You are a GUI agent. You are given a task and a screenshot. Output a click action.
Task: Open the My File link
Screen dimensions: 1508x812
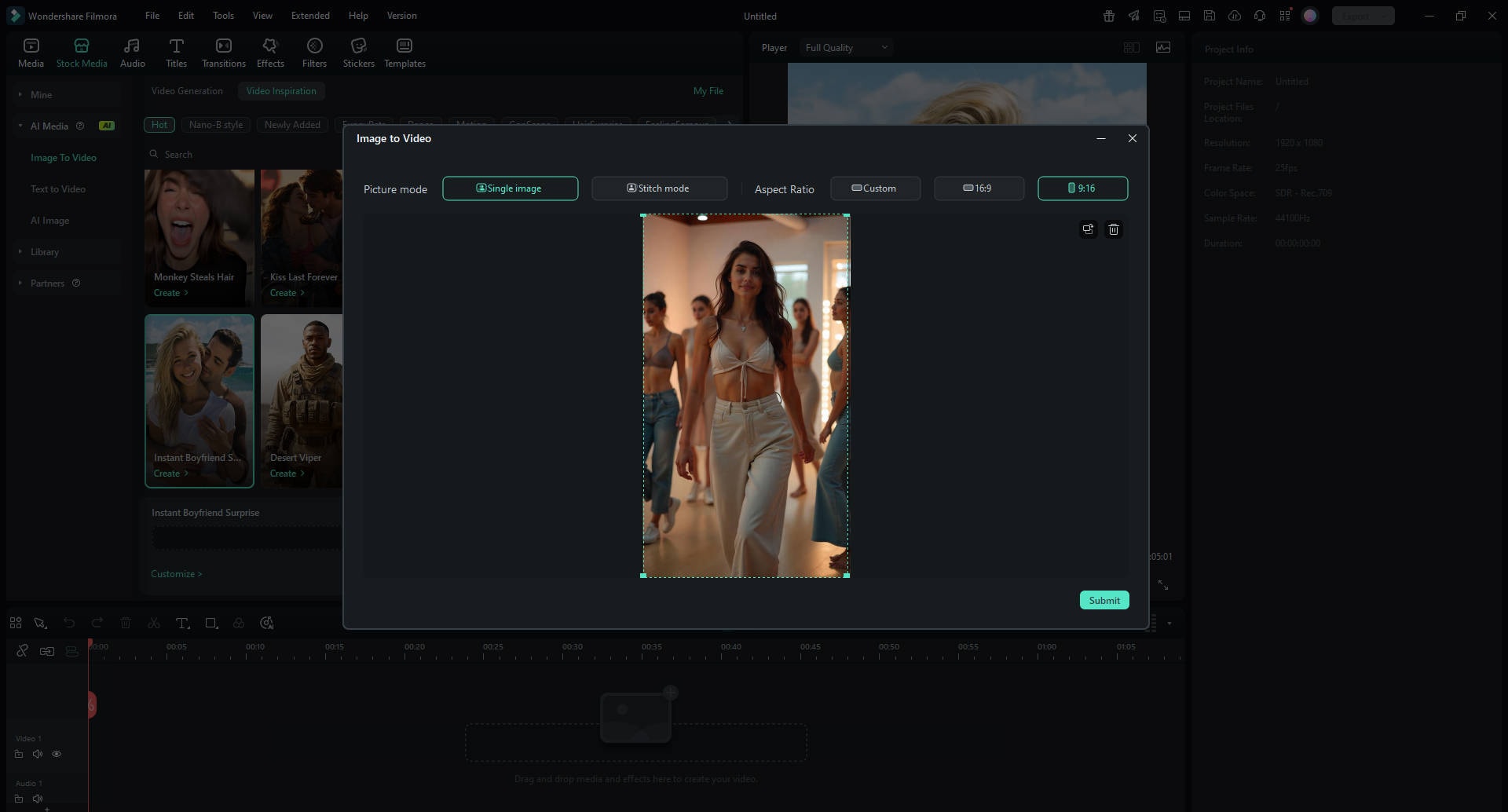pyautogui.click(x=708, y=91)
